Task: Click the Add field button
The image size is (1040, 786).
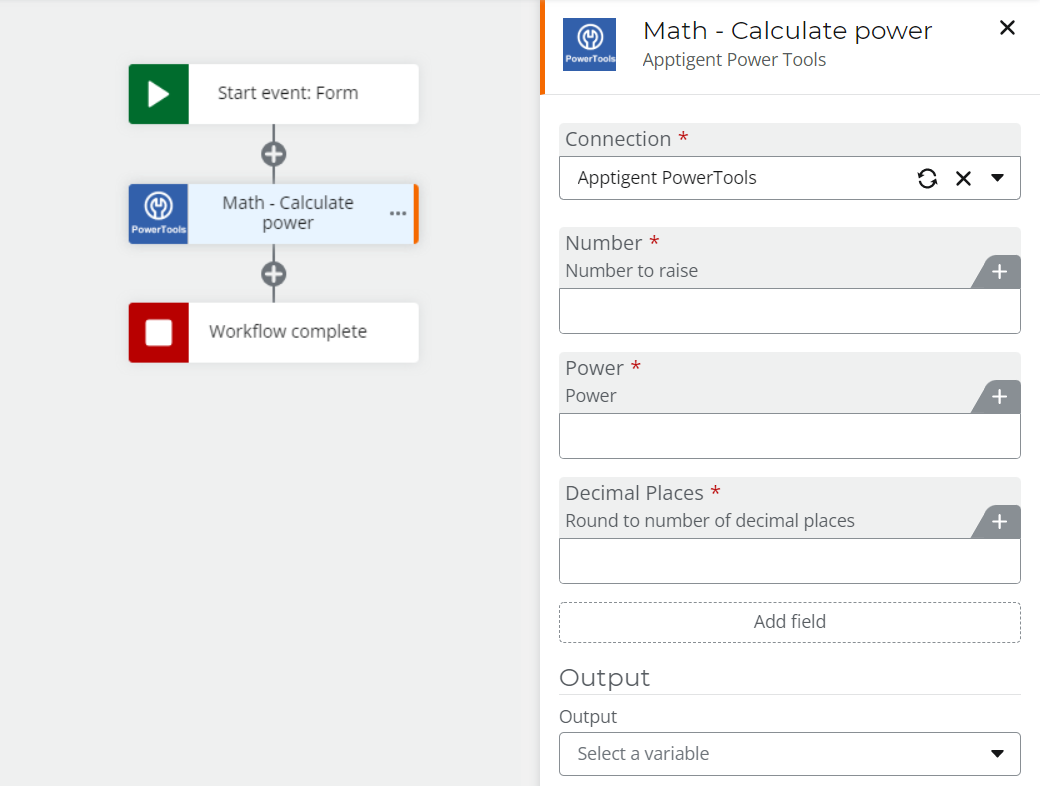Action: tap(789, 621)
